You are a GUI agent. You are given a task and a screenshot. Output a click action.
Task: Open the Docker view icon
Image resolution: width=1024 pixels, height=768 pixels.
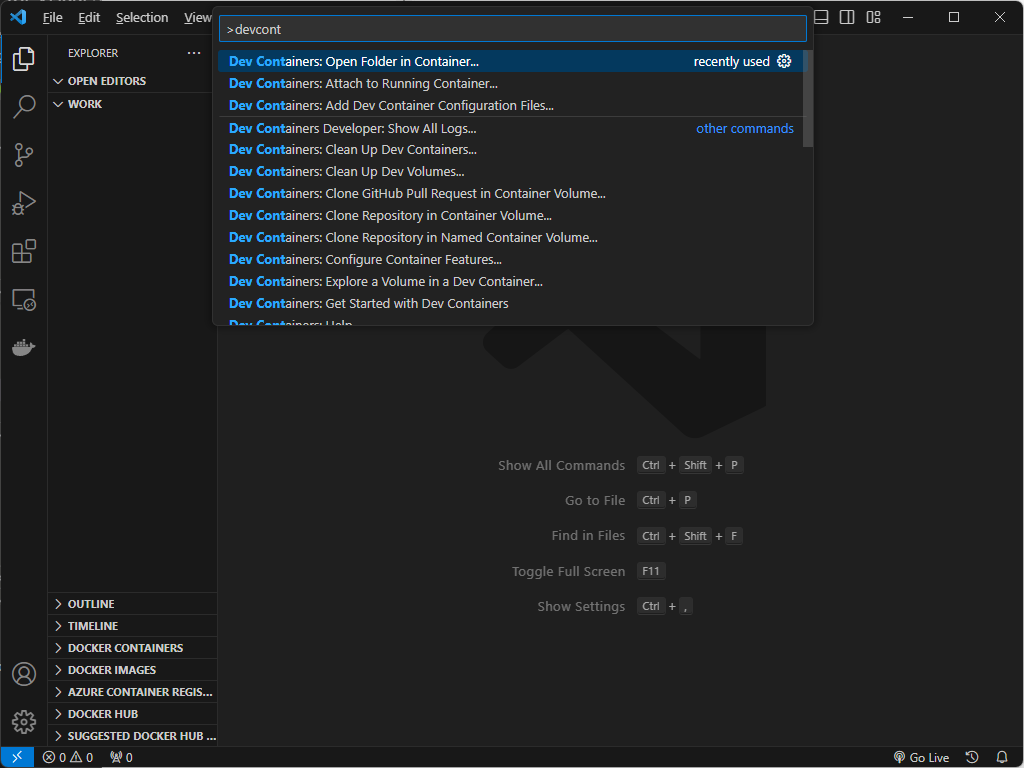click(24, 347)
